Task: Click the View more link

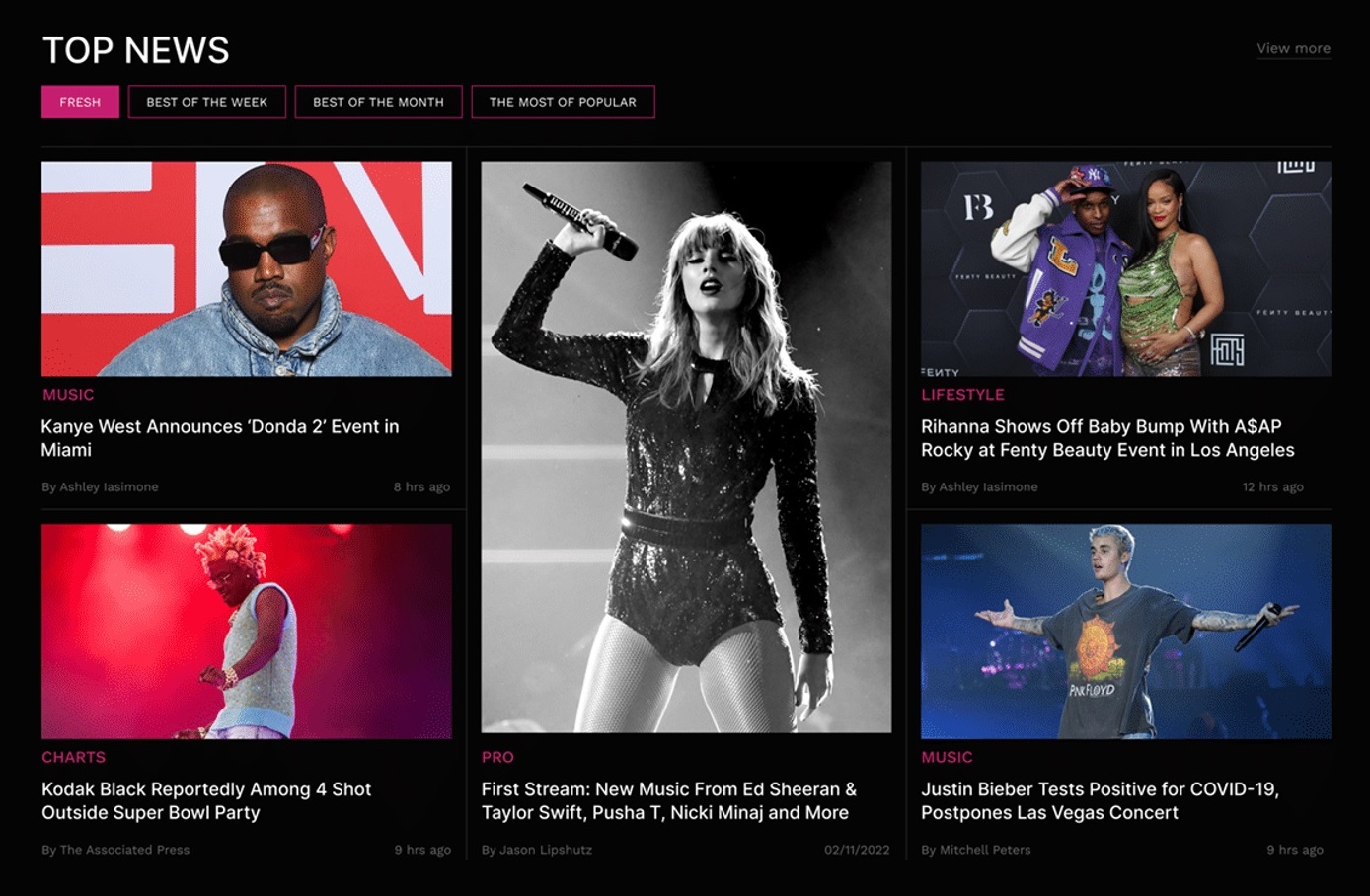Action: coord(1293,48)
